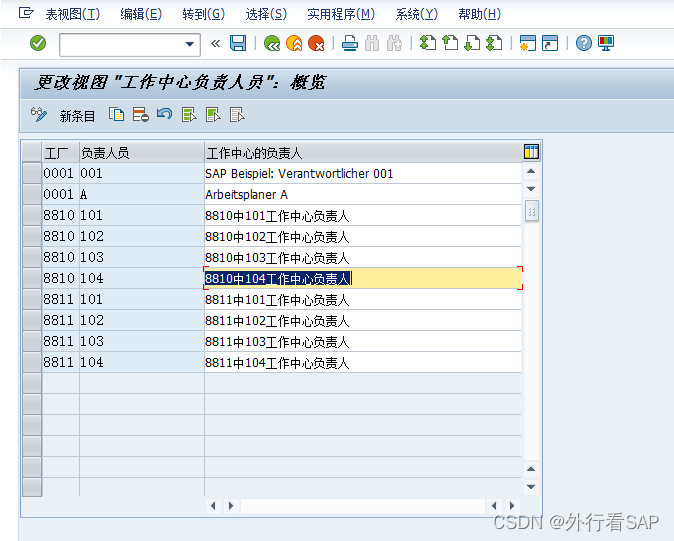This screenshot has width=674, height=541.
Task: Click the Copy As icon
Action: click(x=116, y=115)
